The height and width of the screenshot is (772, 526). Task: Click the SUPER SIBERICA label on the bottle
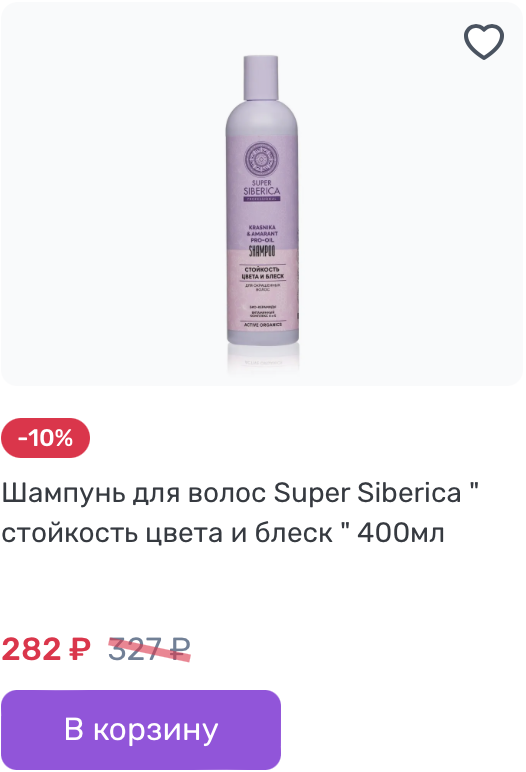(x=262, y=188)
